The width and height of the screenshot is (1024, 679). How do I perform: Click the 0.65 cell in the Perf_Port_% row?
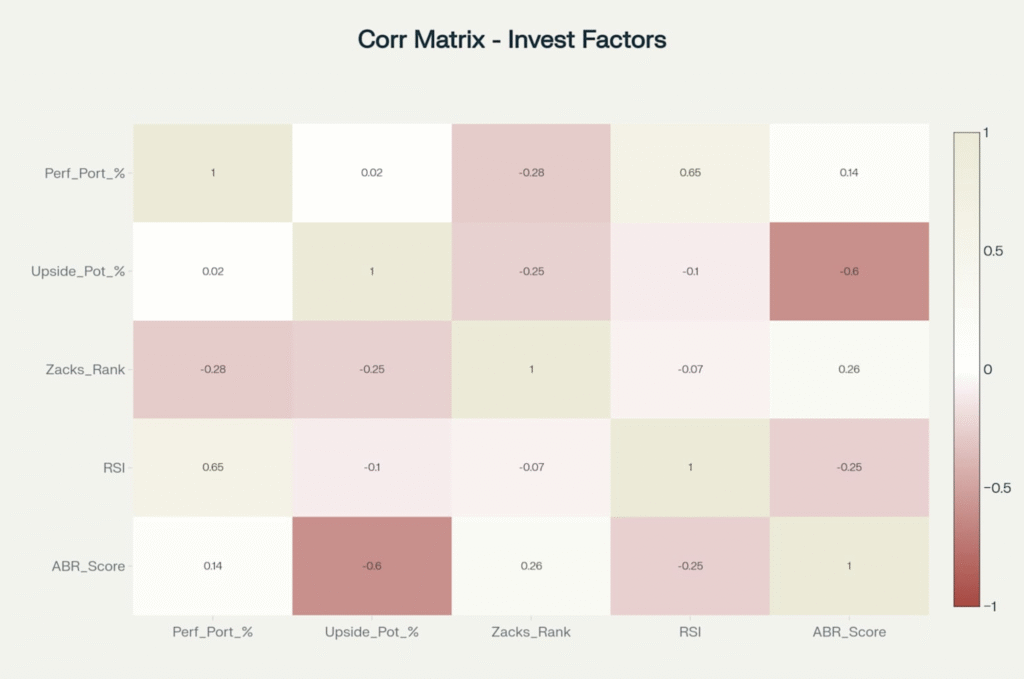[x=689, y=173]
